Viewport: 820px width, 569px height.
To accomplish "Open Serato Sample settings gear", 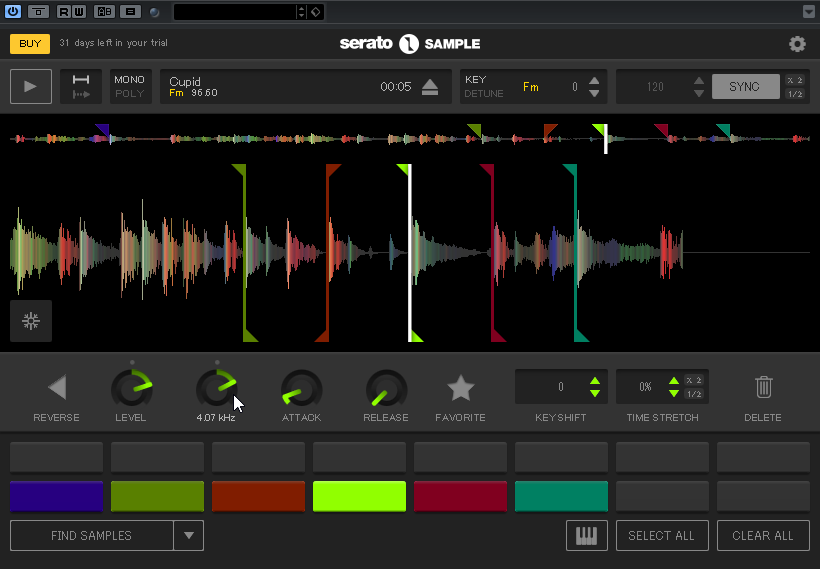I will coord(797,44).
